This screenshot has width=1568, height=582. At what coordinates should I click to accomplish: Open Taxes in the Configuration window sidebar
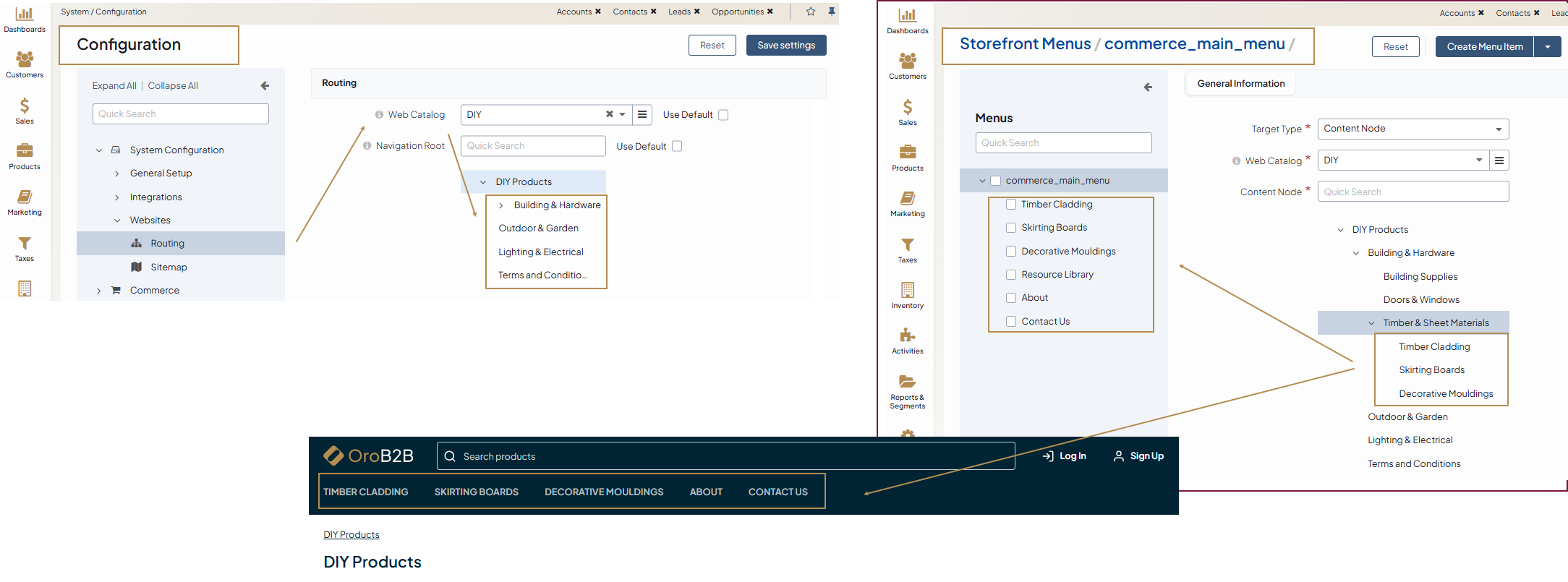25,249
